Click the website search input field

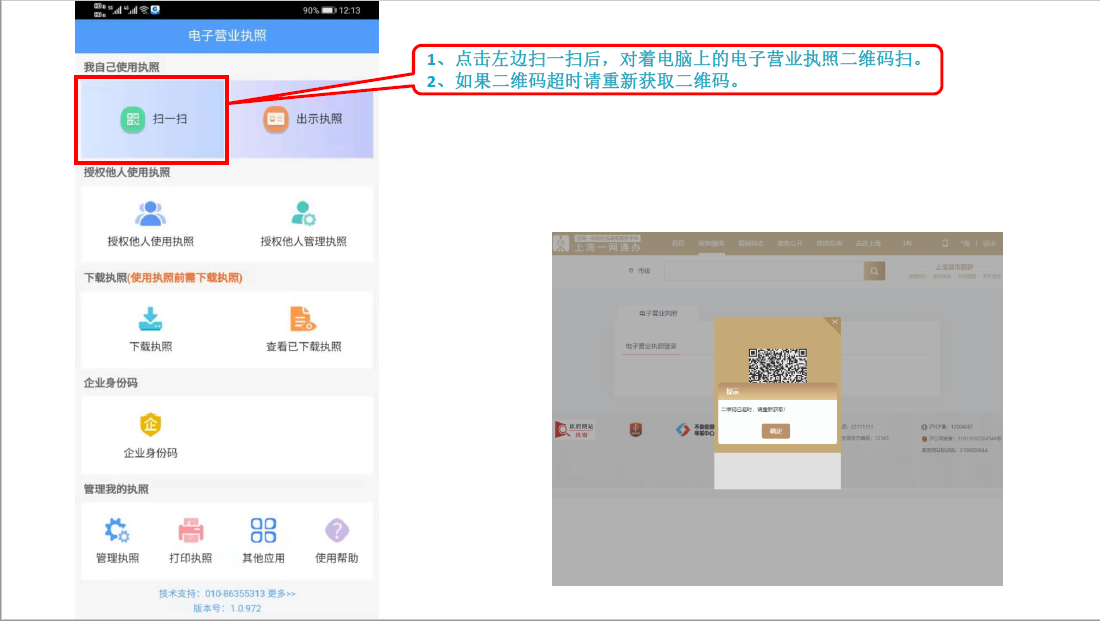pos(763,271)
